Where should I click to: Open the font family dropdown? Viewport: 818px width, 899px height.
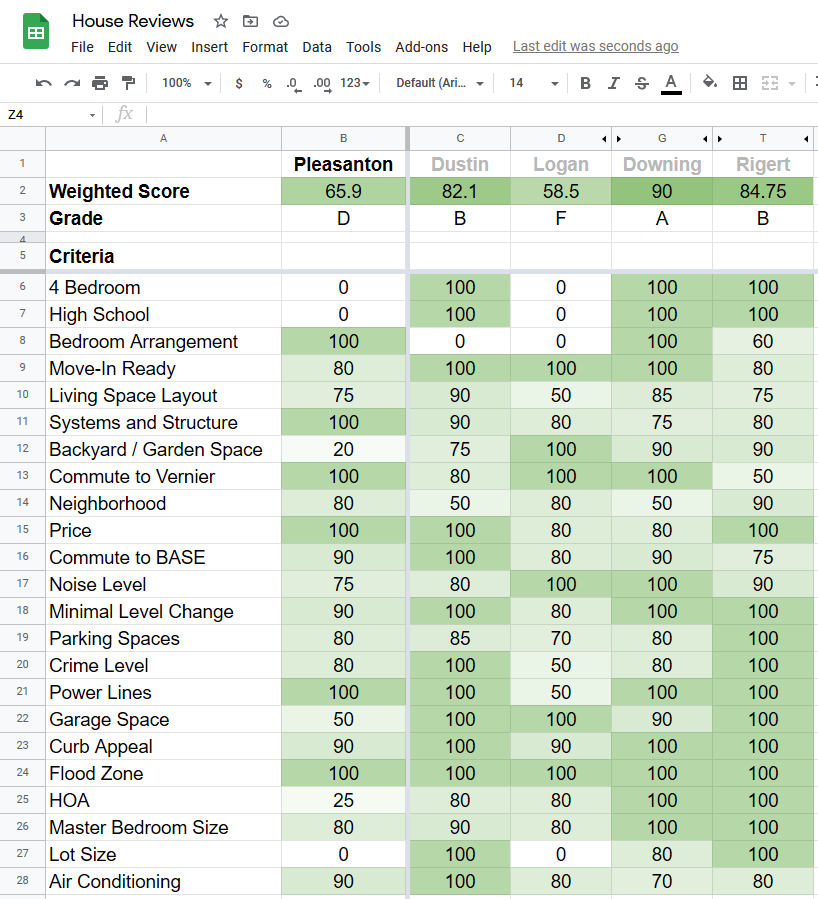coord(440,83)
